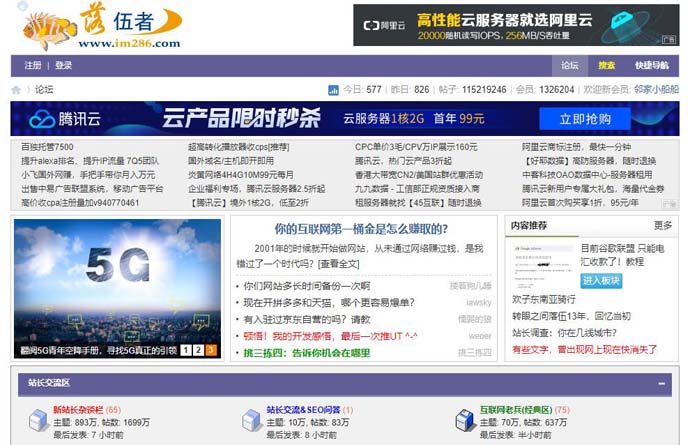
Task: Click the 5G slideshow image
Action: pos(117,288)
